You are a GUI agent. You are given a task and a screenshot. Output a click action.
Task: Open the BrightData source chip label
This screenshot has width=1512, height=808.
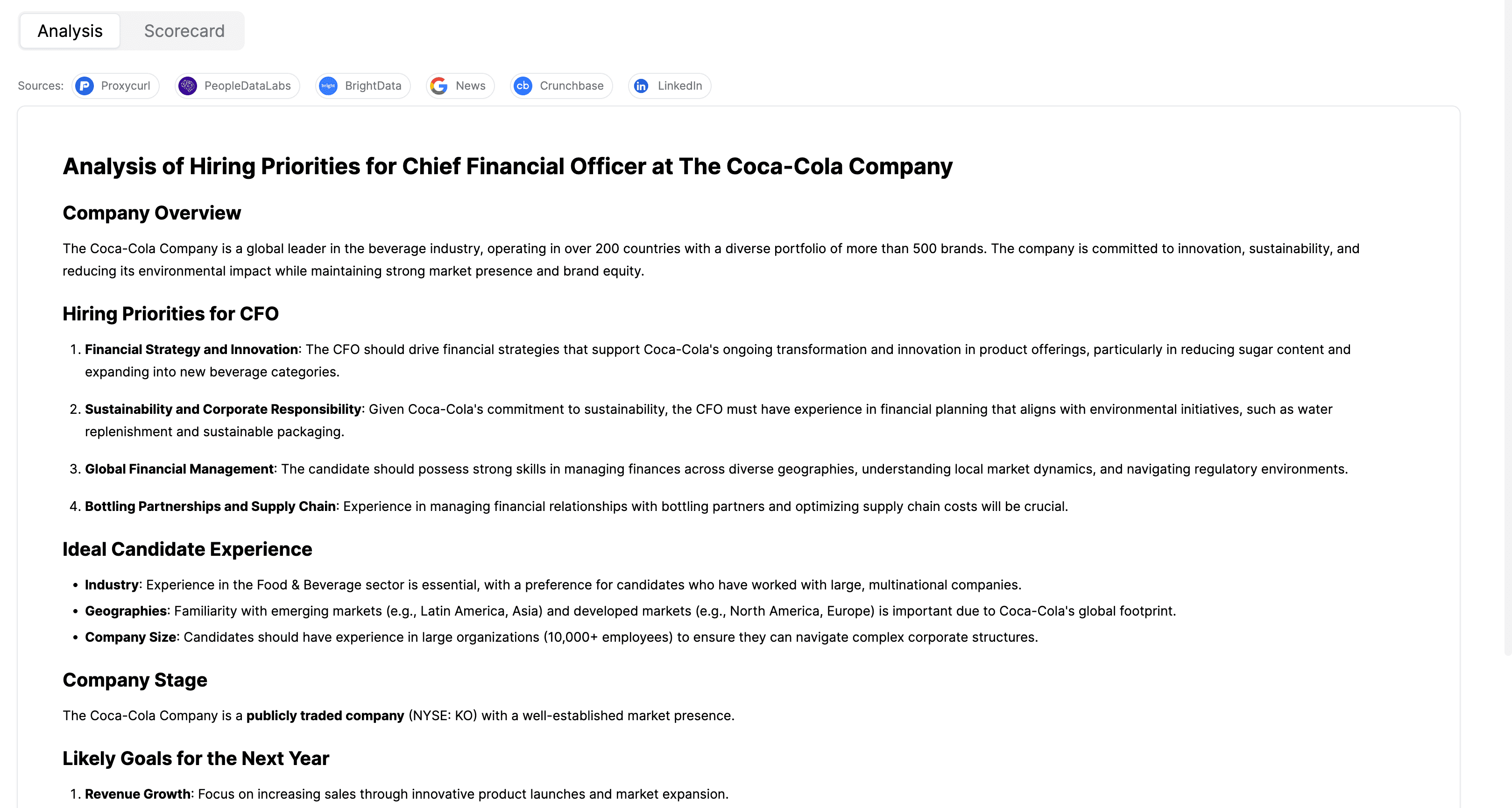pyautogui.click(x=373, y=86)
